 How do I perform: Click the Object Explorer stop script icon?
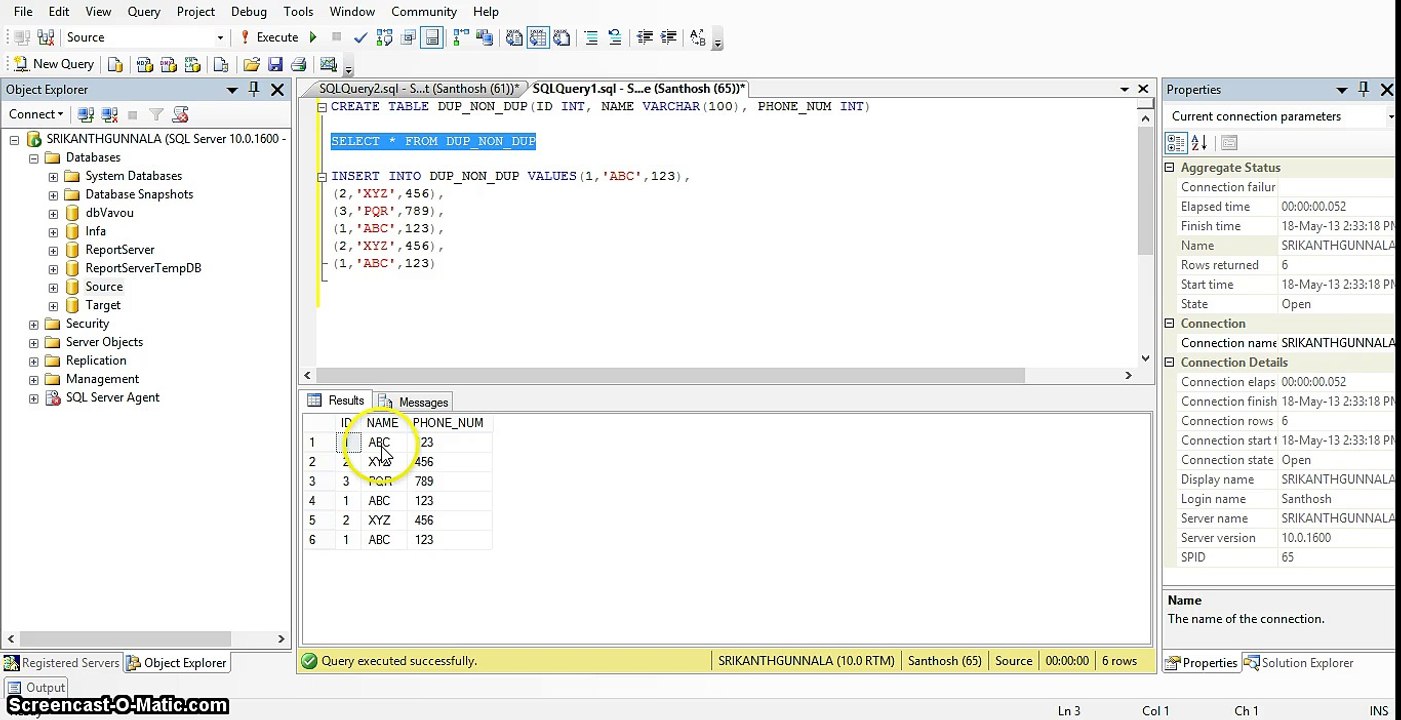(x=180, y=115)
